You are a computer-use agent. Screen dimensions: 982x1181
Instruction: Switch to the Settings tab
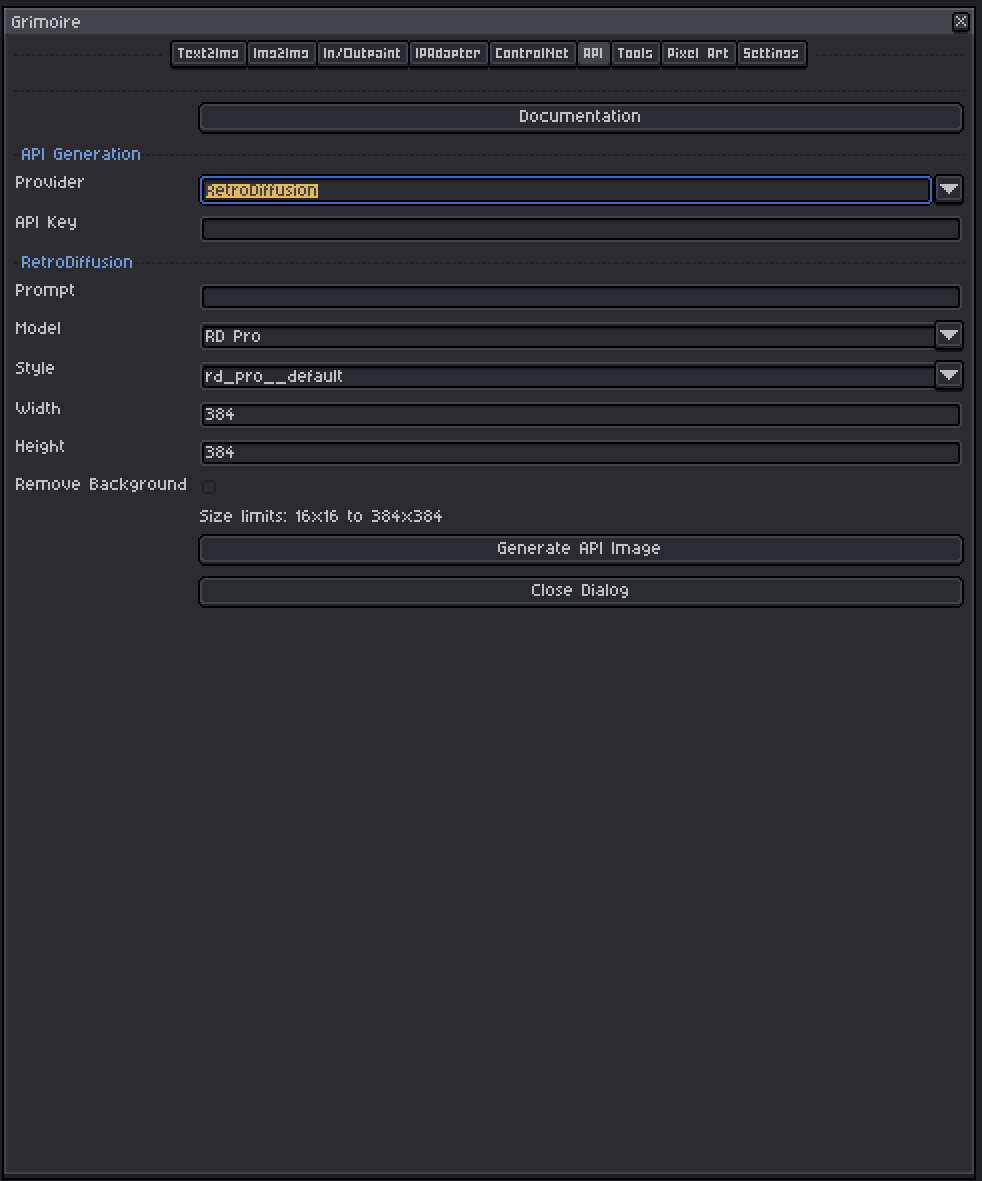click(771, 53)
